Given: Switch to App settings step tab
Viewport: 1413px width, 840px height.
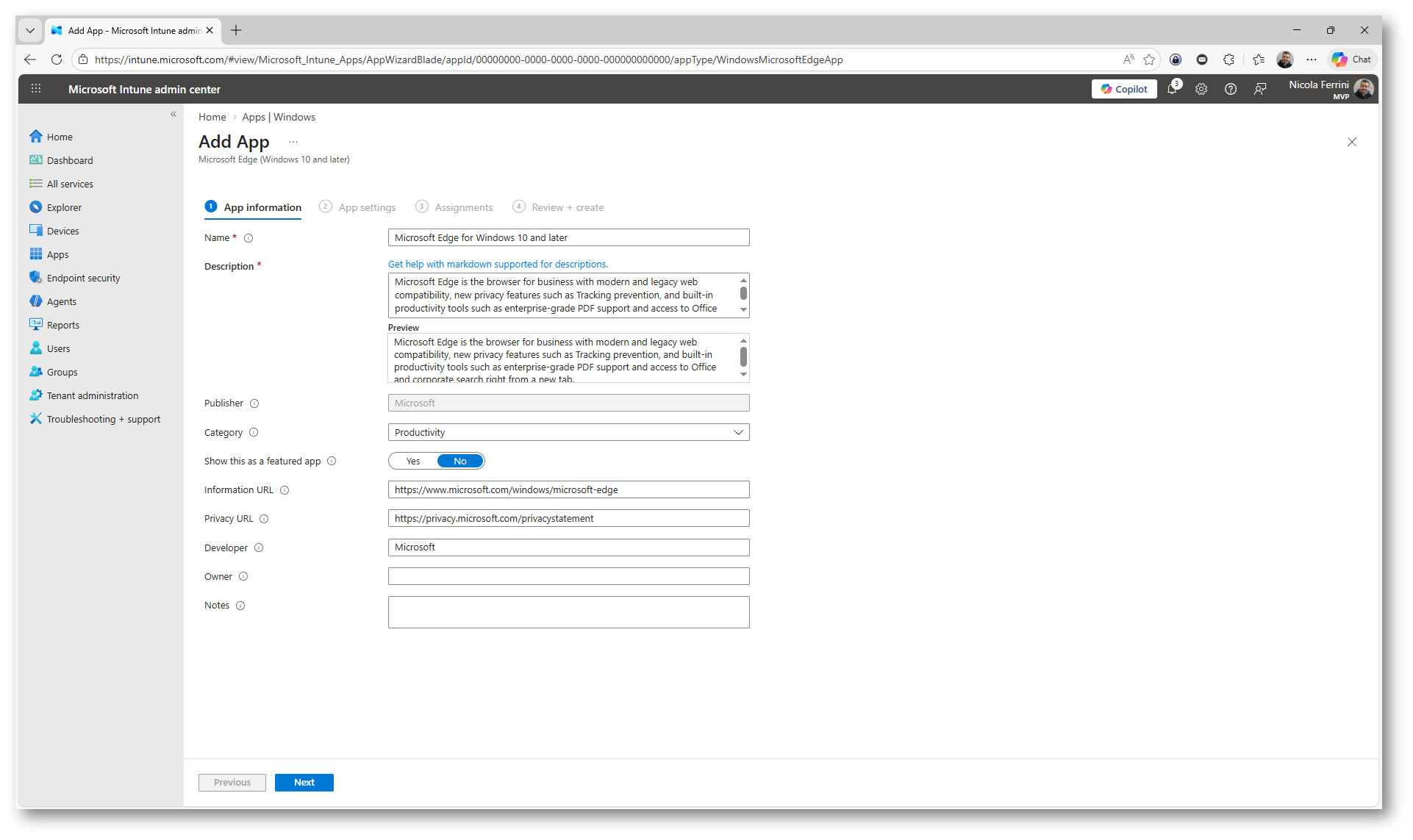Looking at the screenshot, I should (366, 207).
